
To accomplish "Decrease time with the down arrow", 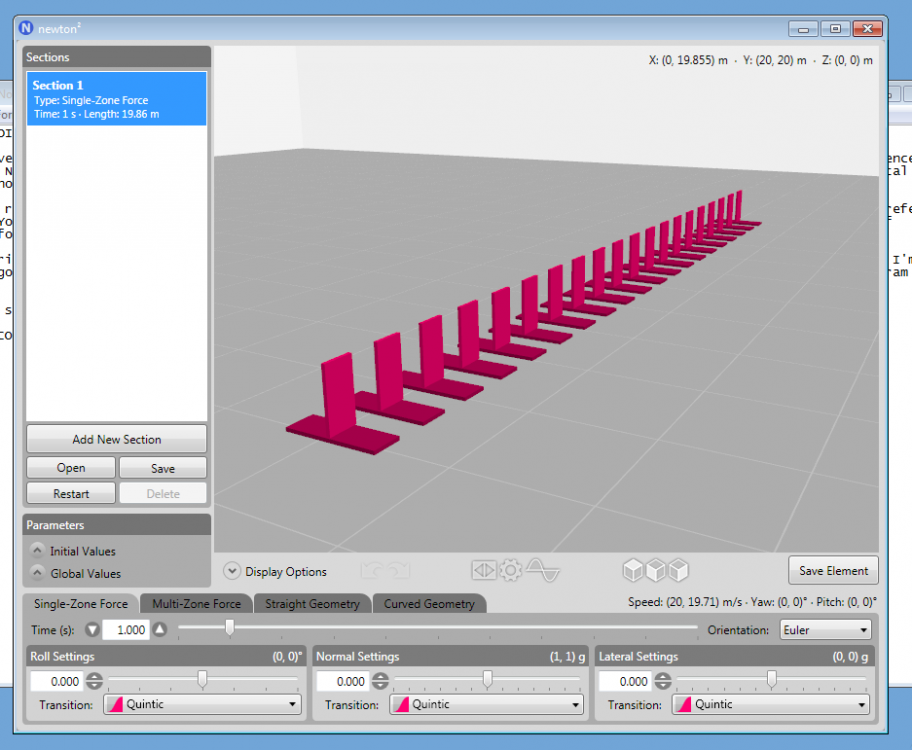I will click(x=93, y=630).
